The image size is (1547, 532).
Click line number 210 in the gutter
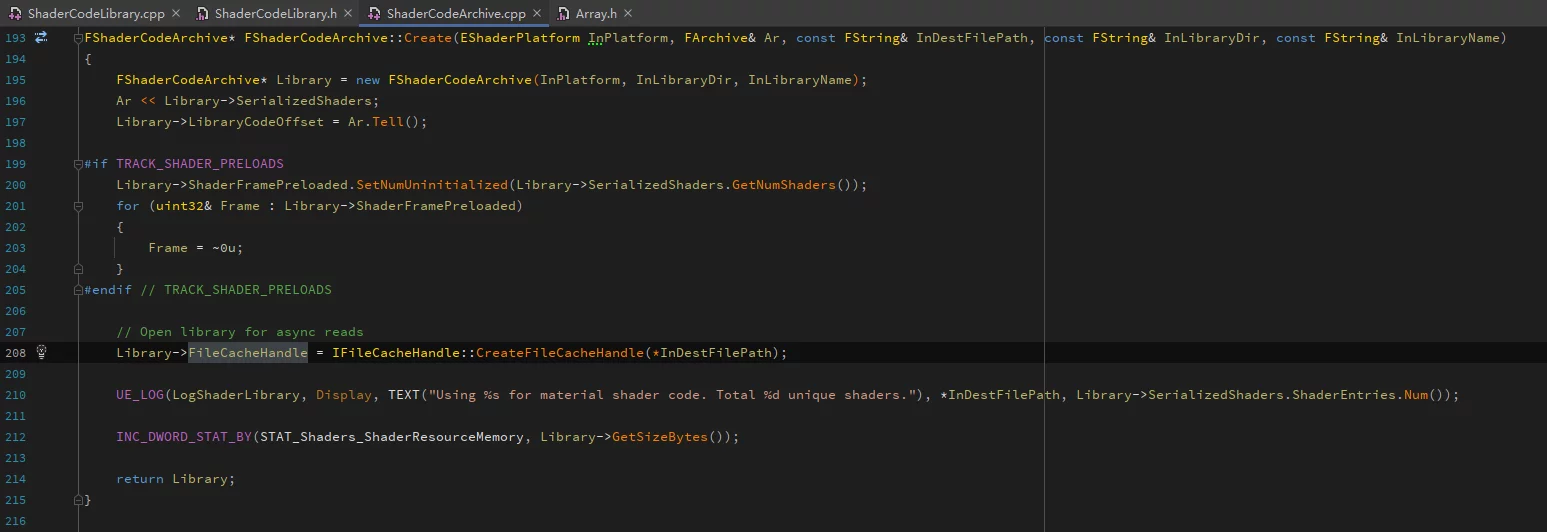point(15,395)
